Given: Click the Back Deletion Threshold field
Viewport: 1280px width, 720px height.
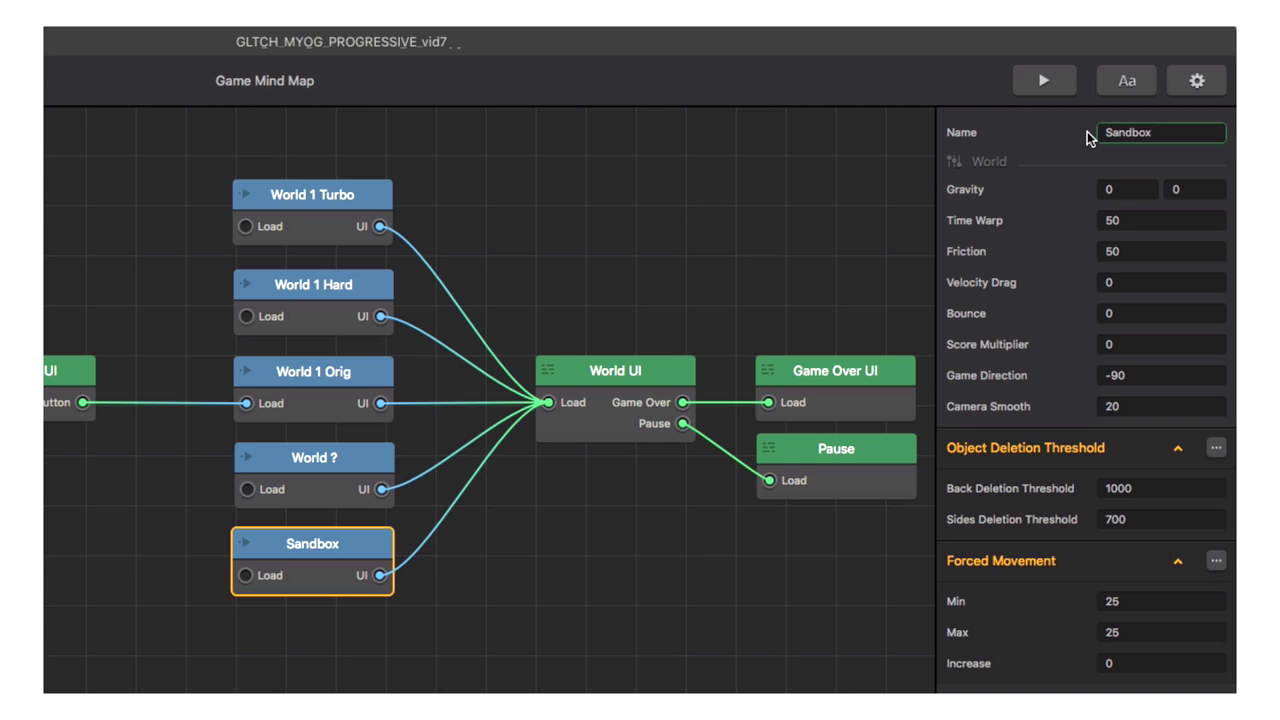Looking at the screenshot, I should 1160,489.
